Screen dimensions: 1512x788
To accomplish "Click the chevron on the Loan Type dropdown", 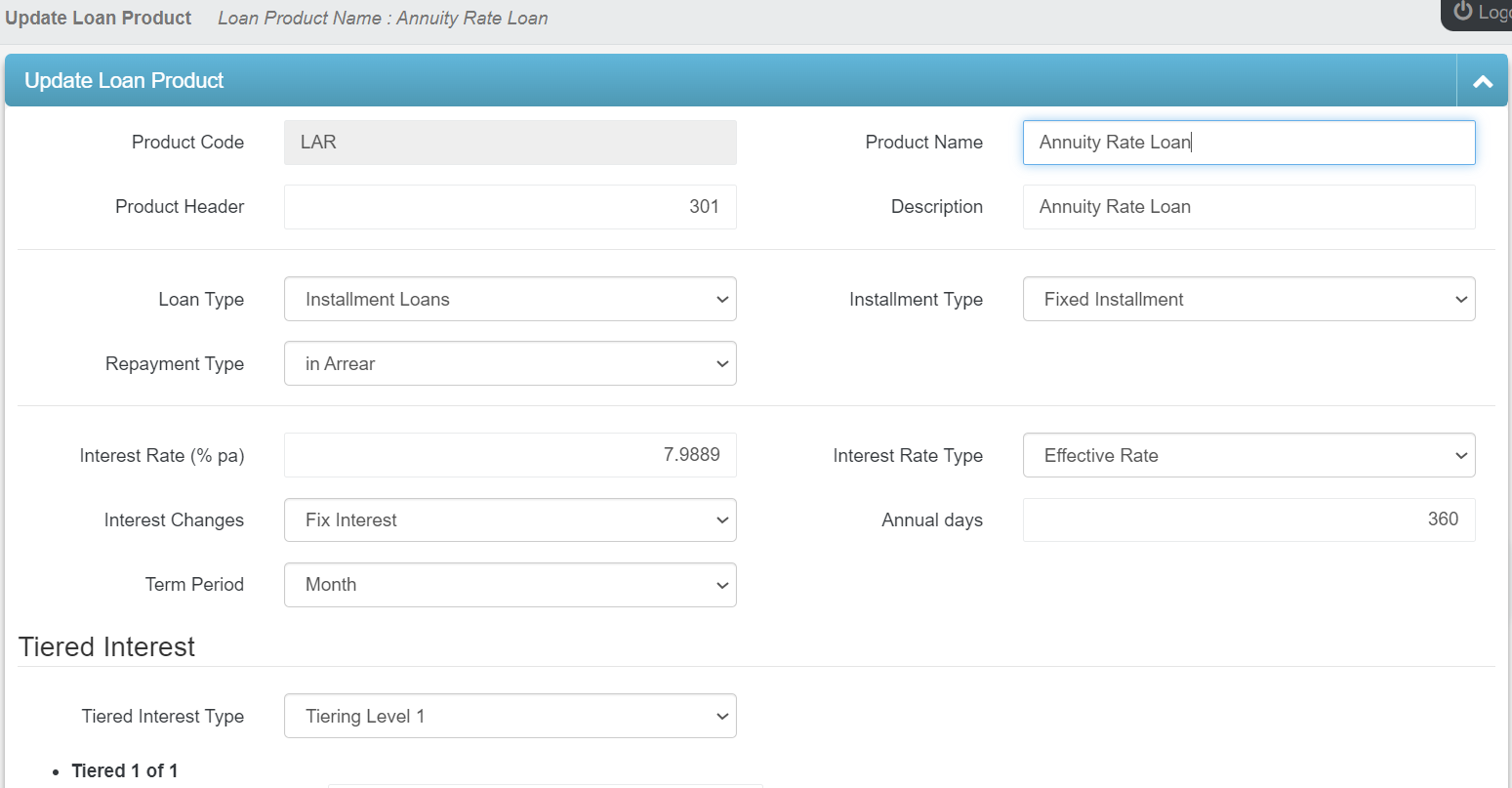I will coord(722,299).
